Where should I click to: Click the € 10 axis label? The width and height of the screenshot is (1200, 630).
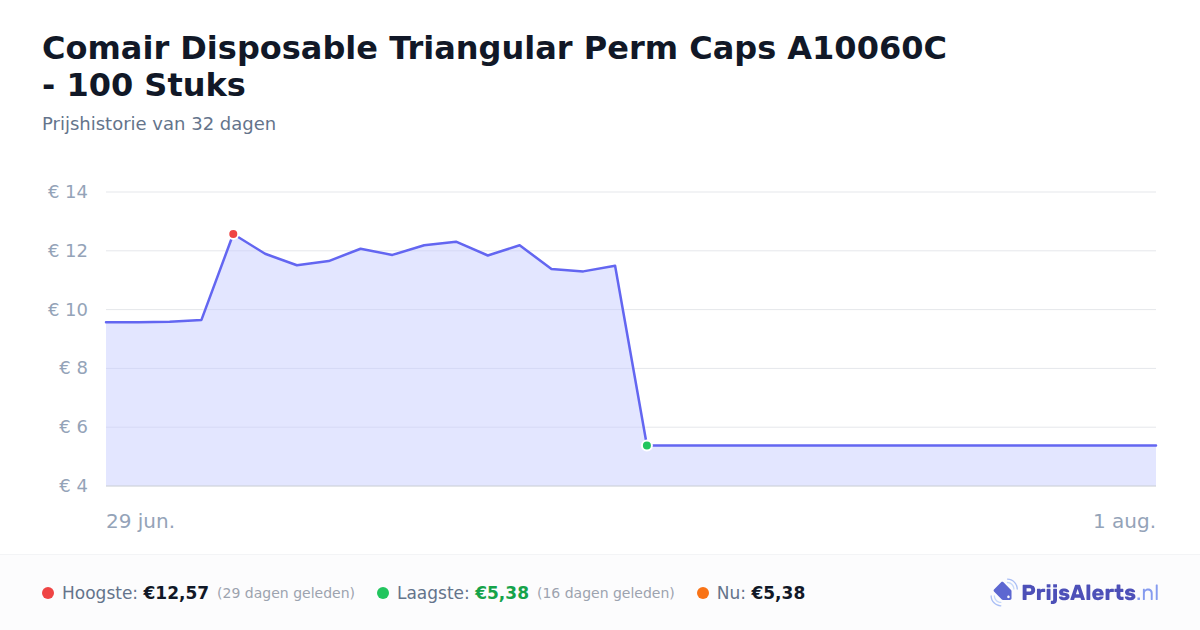pyautogui.click(x=68, y=310)
